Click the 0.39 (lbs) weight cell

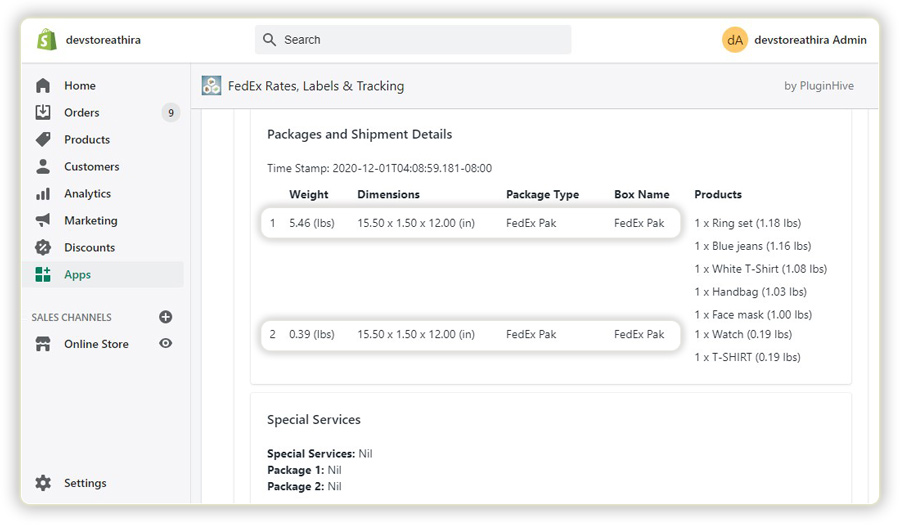click(x=312, y=335)
